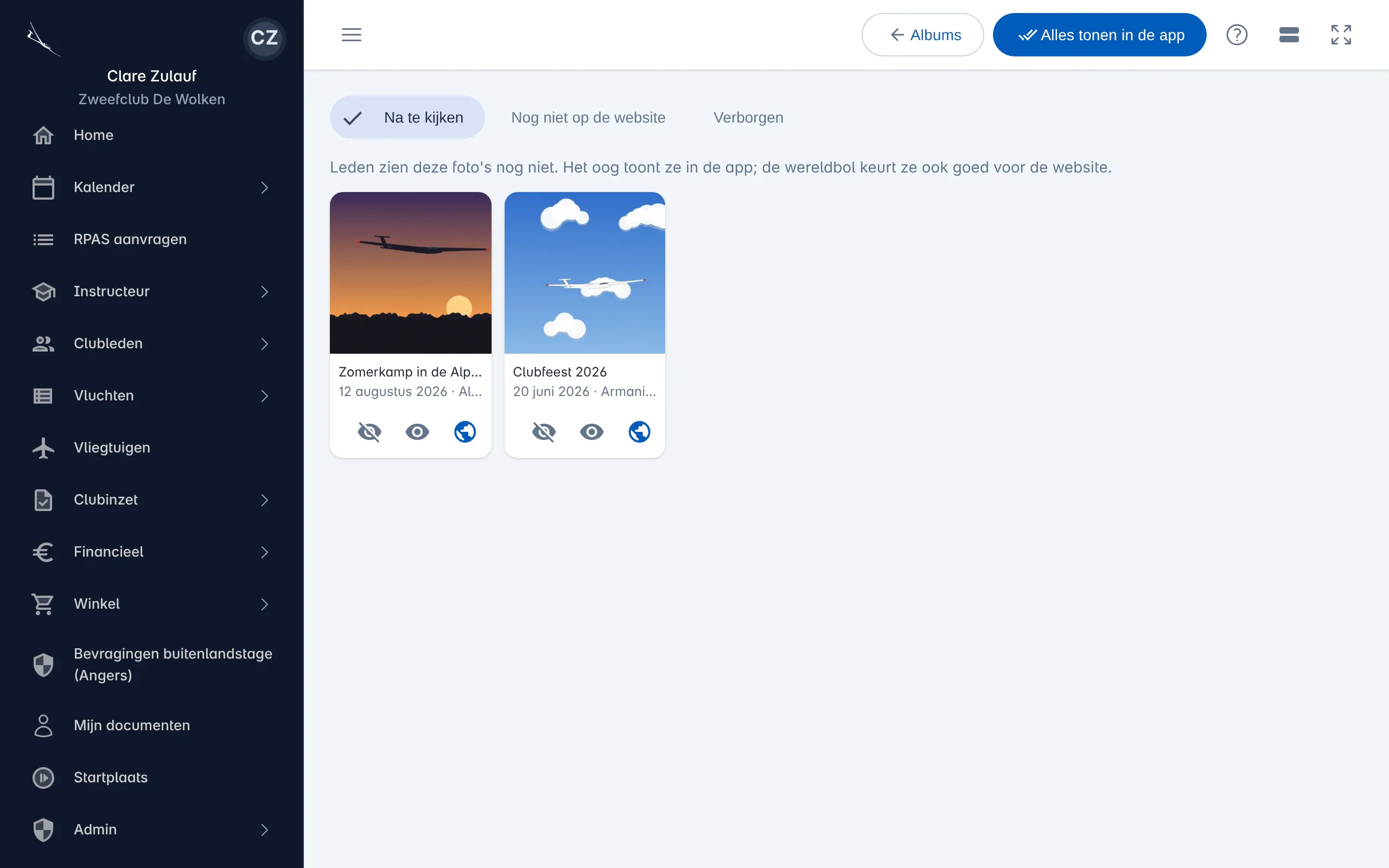Switch to the Verborgen tab
The height and width of the screenshot is (868, 1389).
748,118
